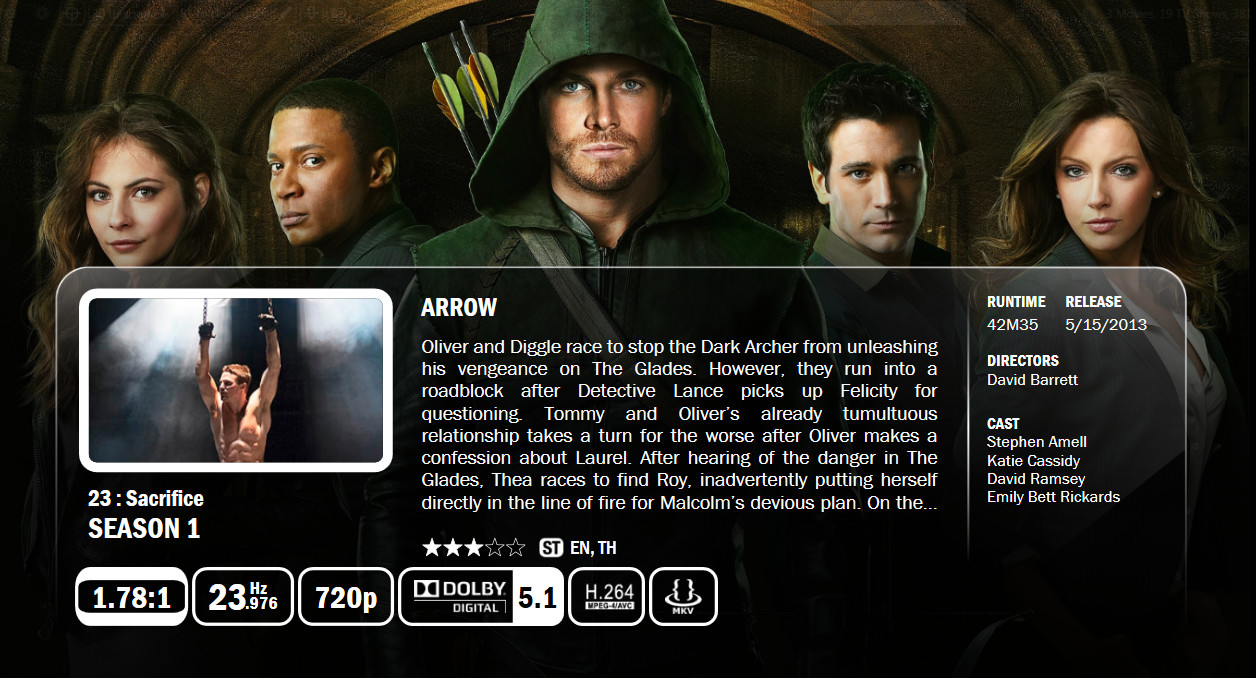The height and width of the screenshot is (678, 1256).
Task: Click director David Barrett
Action: [1032, 380]
